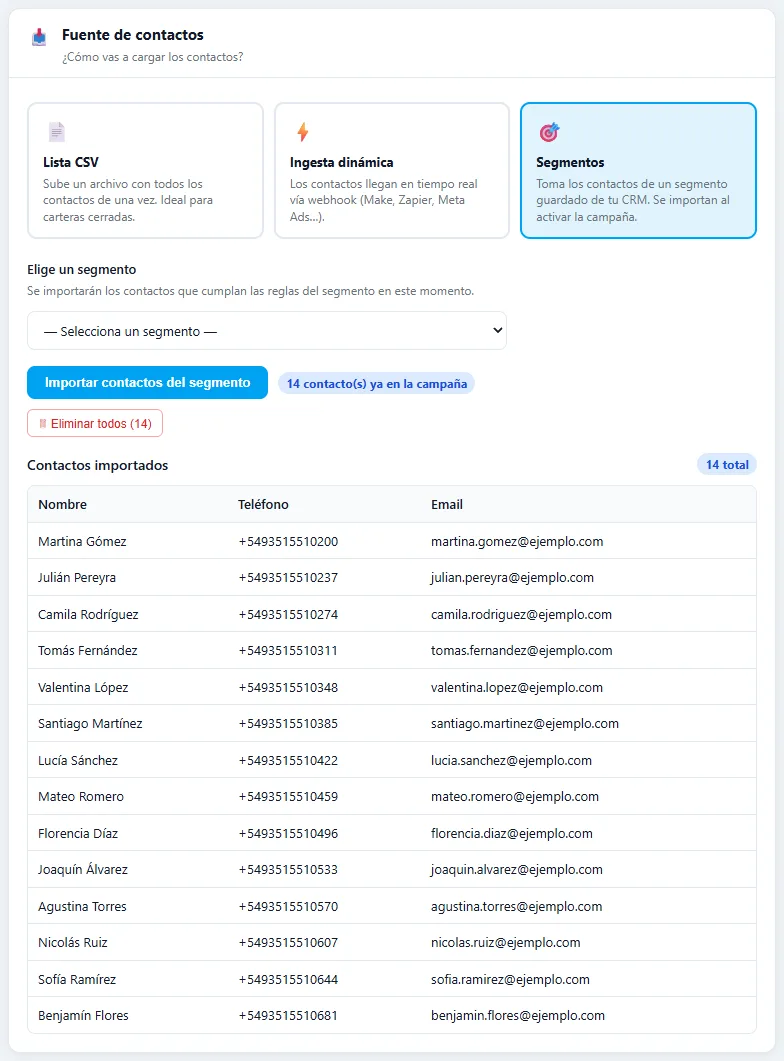
Task: Select the Tomás Fernández name cell
Action: (x=88, y=651)
